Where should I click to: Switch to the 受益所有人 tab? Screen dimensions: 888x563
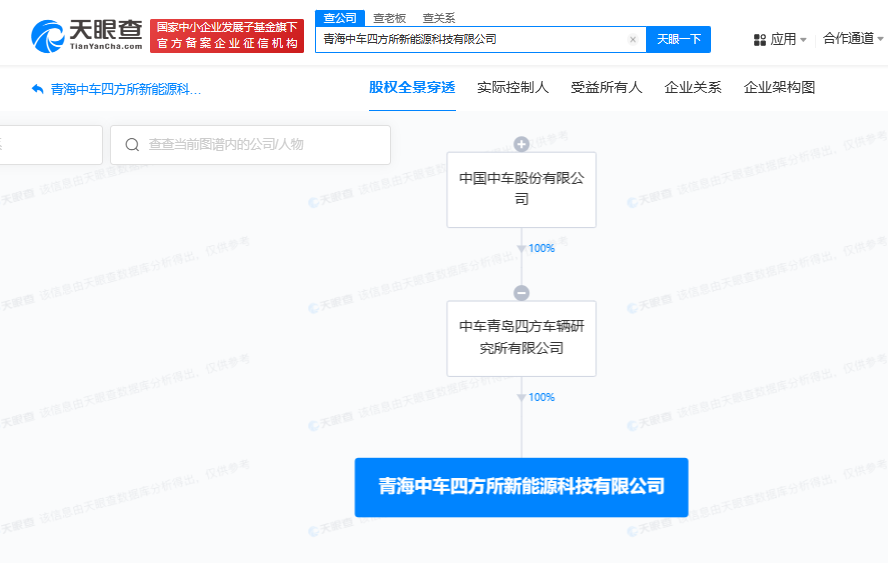(606, 87)
